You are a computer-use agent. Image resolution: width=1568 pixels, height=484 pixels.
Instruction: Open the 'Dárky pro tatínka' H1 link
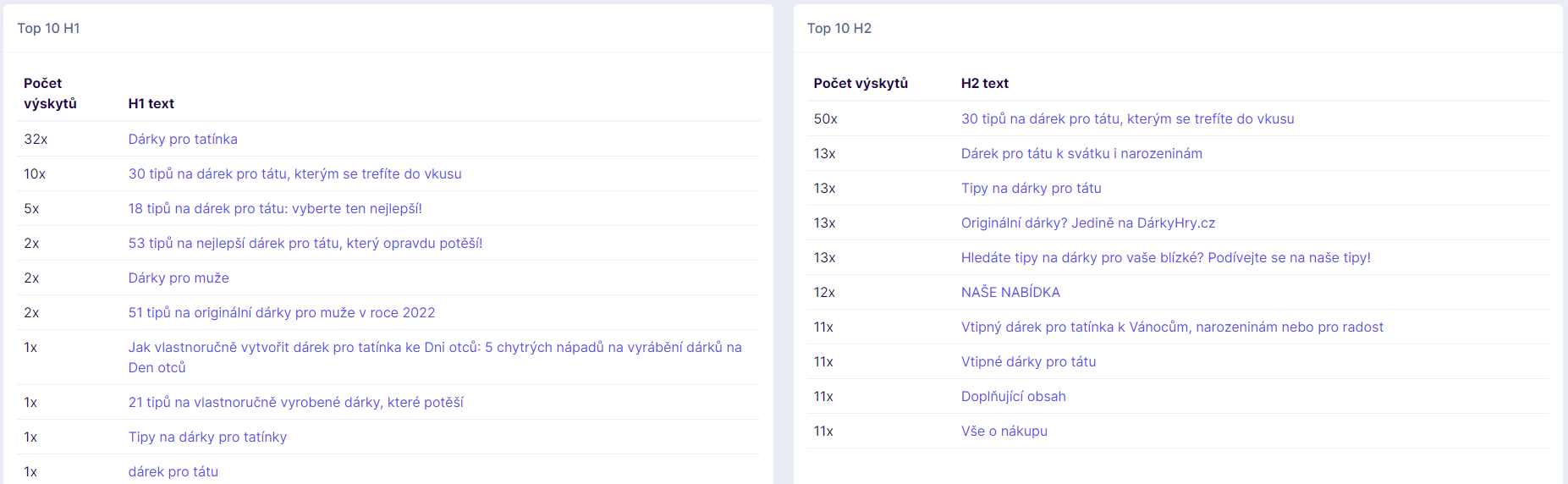pos(183,139)
